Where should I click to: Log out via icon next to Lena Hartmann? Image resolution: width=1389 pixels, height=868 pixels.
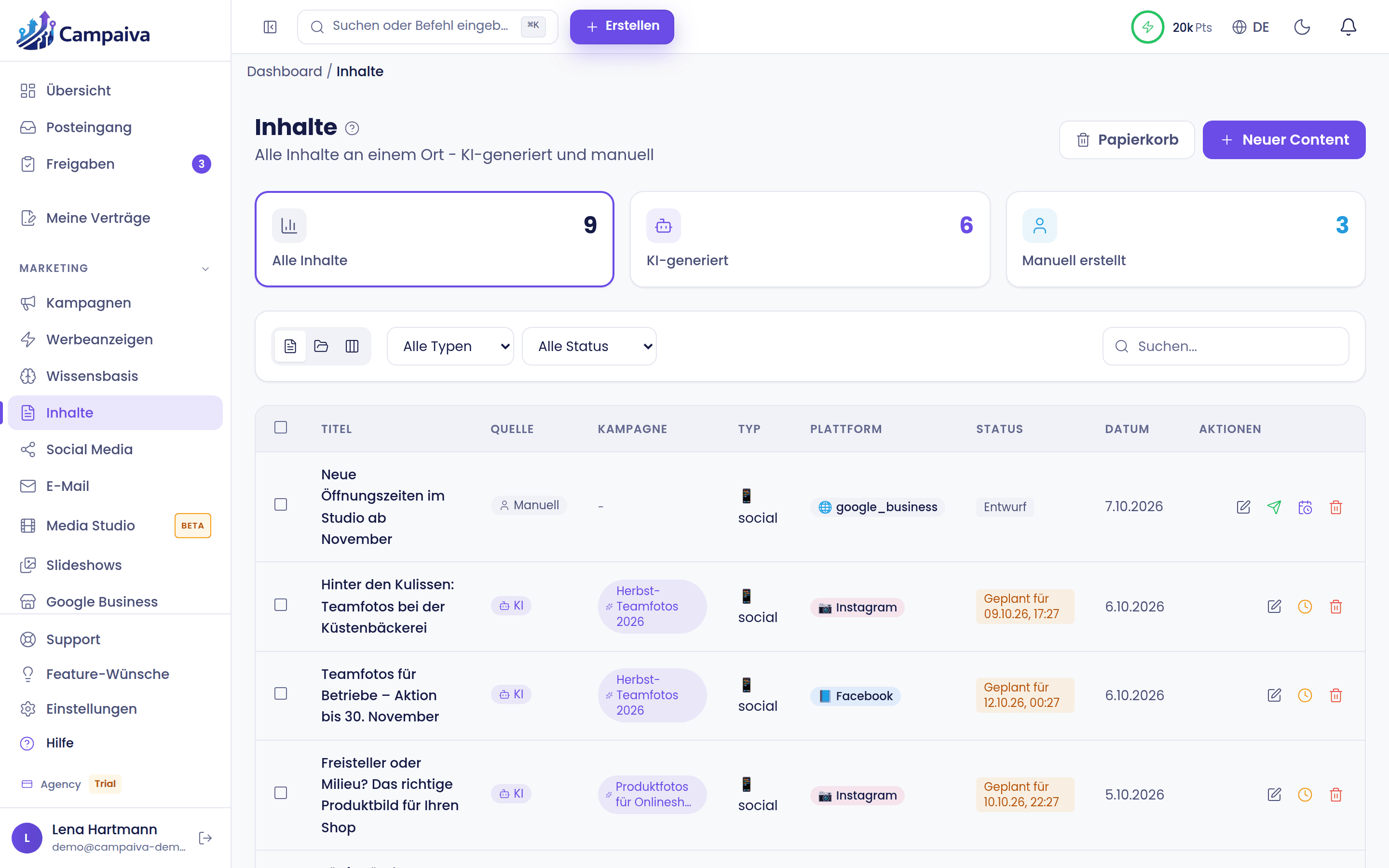pos(205,838)
